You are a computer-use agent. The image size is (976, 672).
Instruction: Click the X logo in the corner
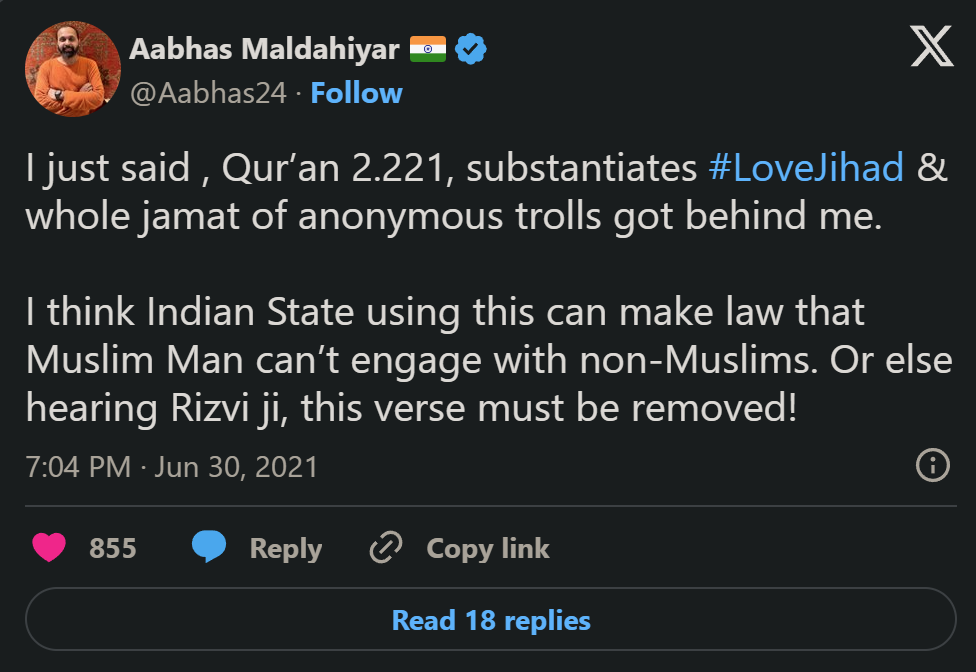tap(932, 48)
